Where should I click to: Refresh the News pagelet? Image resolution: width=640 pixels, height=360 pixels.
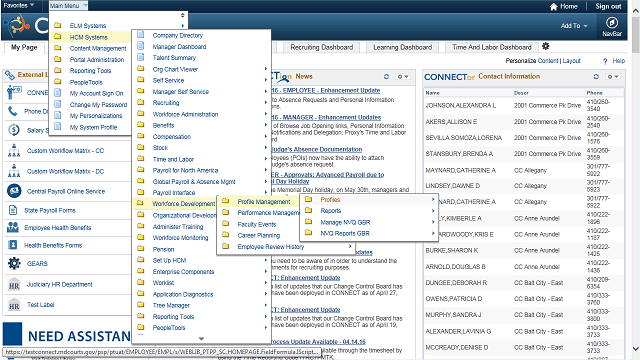(386, 76)
